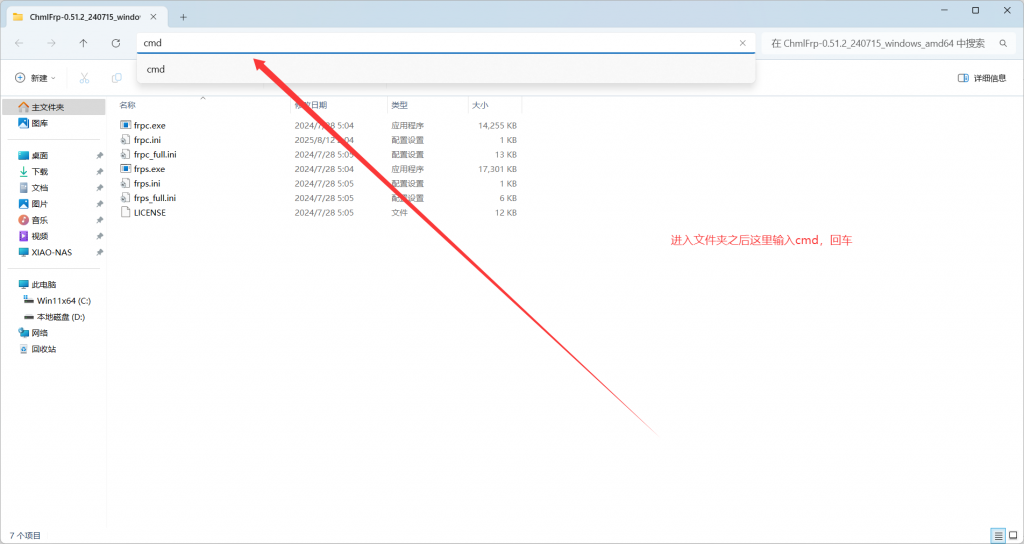Sort files by the 名称 column header
This screenshot has height=544, width=1024.
(128, 105)
